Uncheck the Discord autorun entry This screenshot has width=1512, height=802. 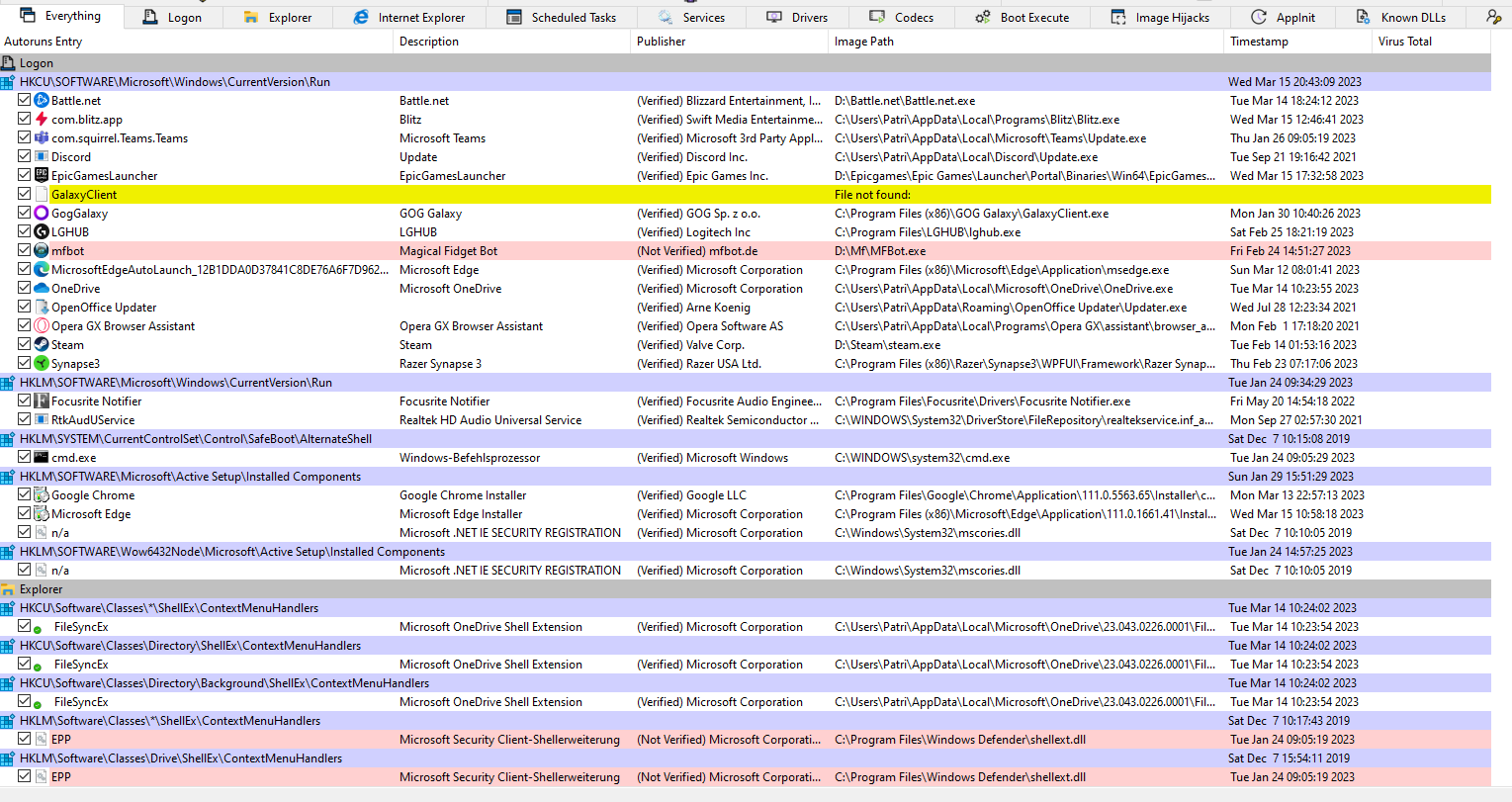click(25, 156)
